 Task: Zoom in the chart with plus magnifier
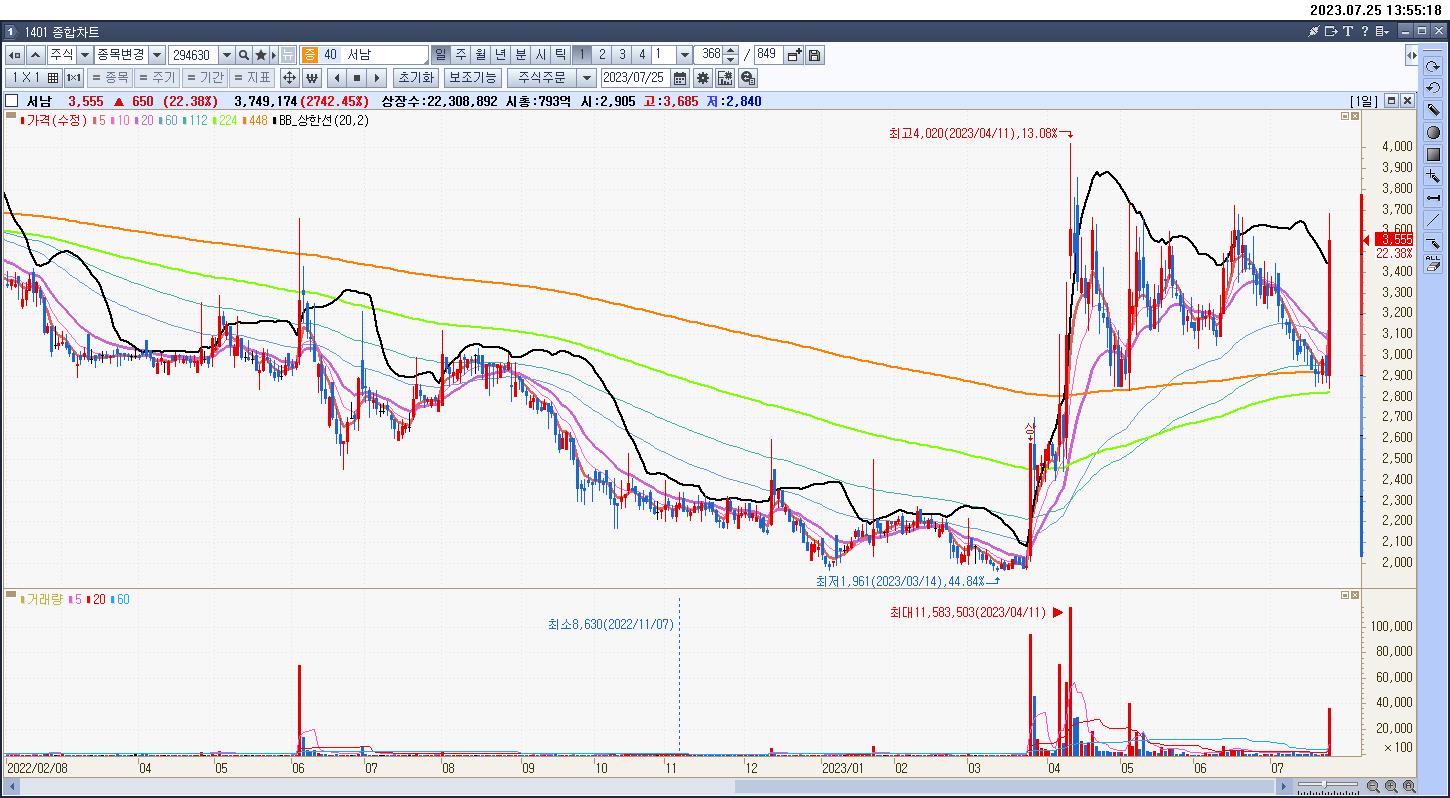tap(1391, 786)
